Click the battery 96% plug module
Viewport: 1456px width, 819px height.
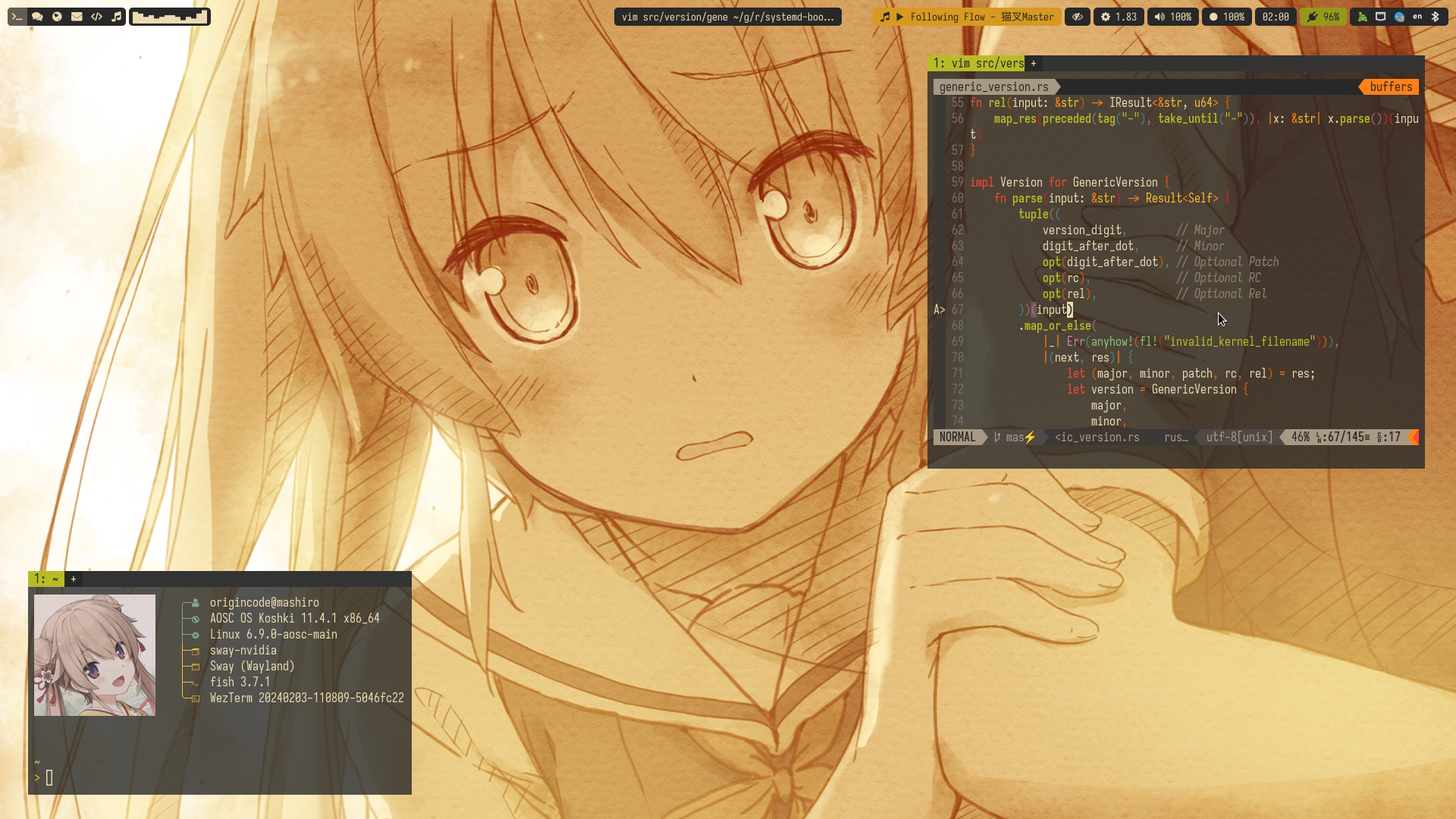click(x=1323, y=17)
